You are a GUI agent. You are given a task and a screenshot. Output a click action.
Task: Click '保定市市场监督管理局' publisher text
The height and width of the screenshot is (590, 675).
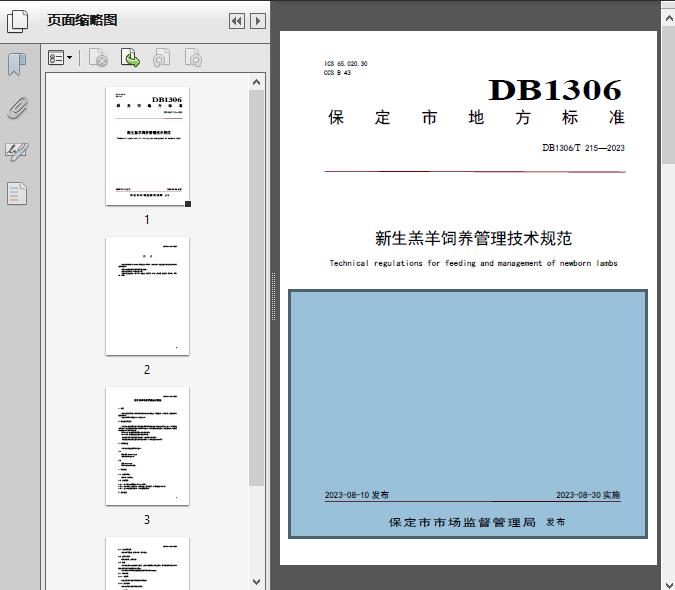pyautogui.click(x=462, y=522)
